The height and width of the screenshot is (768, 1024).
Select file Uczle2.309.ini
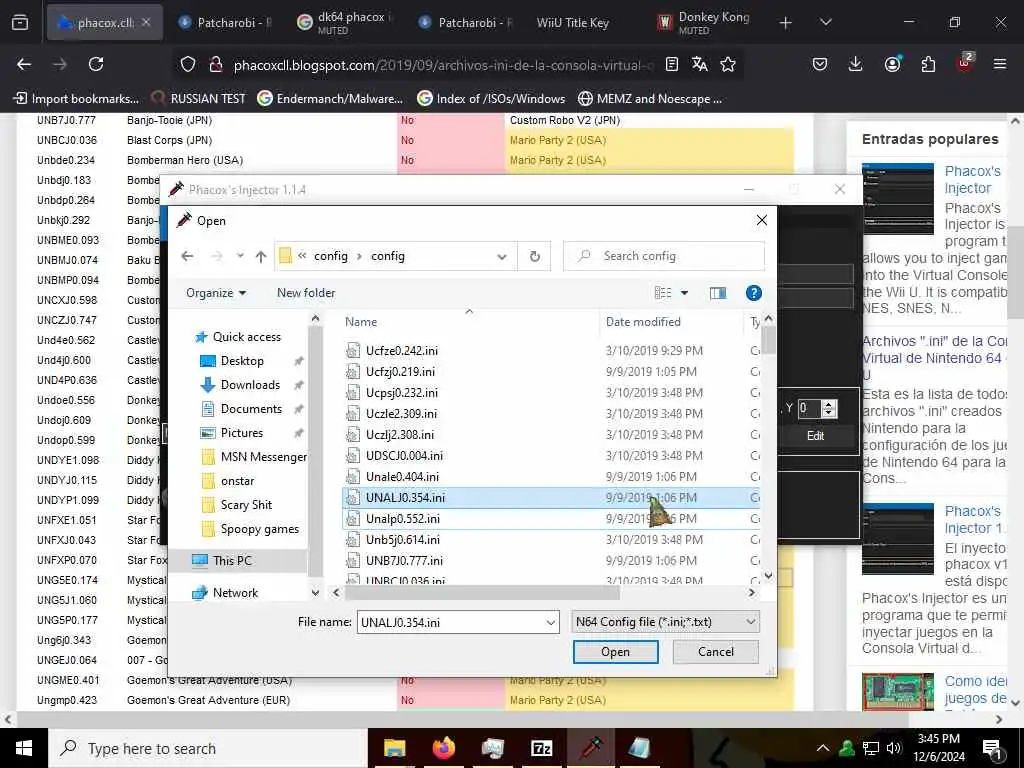click(401, 413)
